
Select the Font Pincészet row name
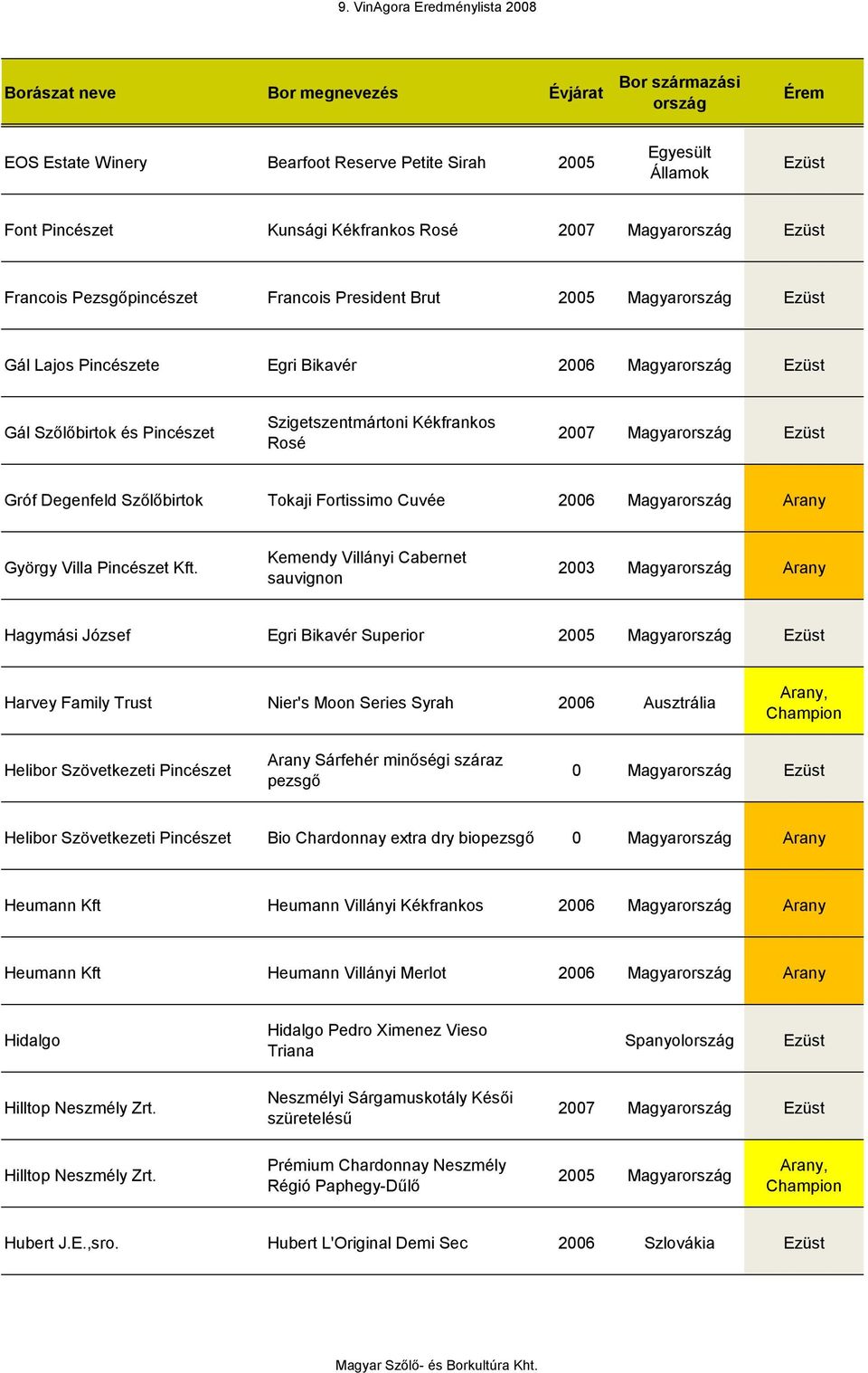(x=59, y=230)
